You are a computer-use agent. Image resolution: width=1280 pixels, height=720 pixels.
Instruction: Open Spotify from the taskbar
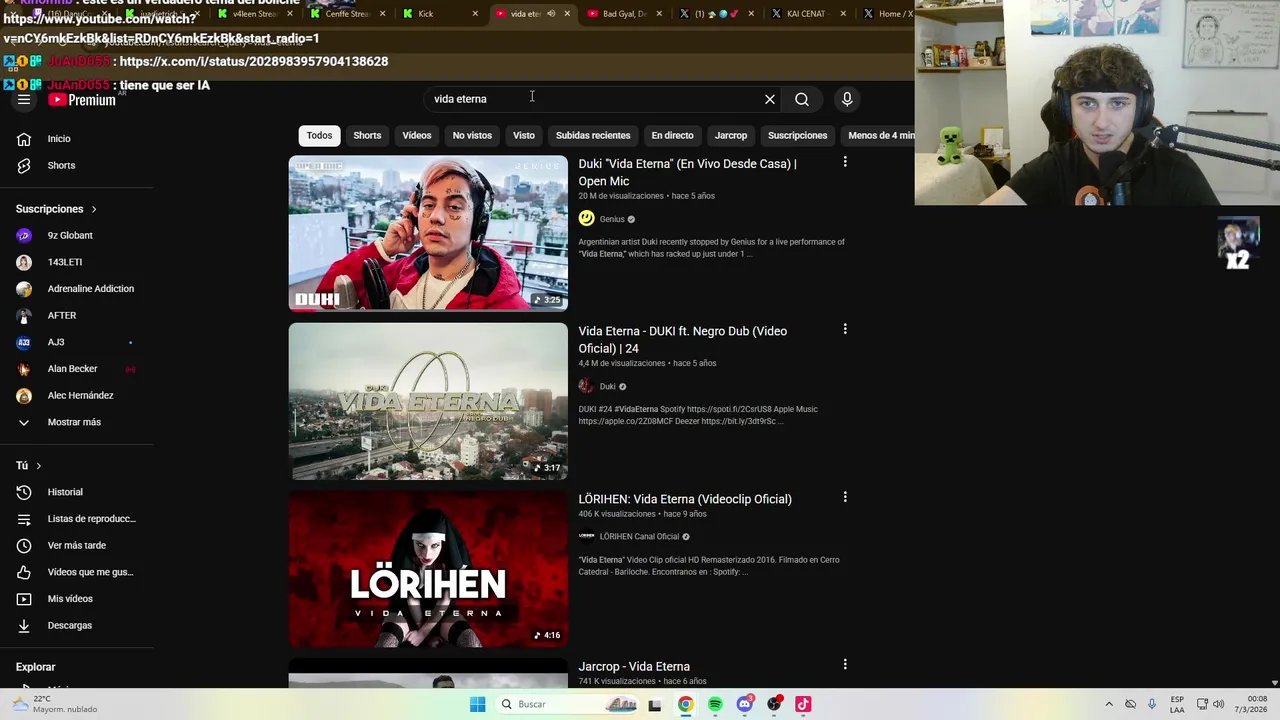click(715, 704)
